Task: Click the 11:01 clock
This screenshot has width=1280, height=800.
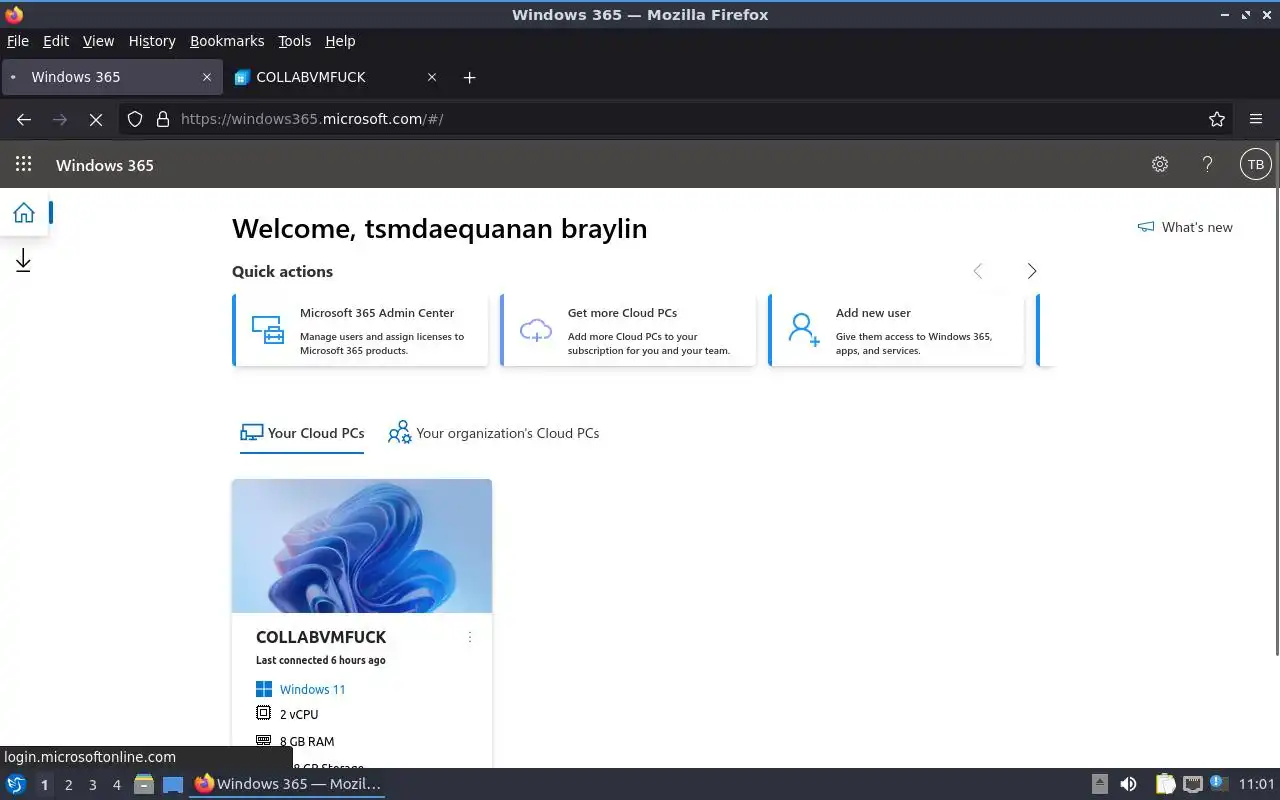Action: tap(1257, 784)
